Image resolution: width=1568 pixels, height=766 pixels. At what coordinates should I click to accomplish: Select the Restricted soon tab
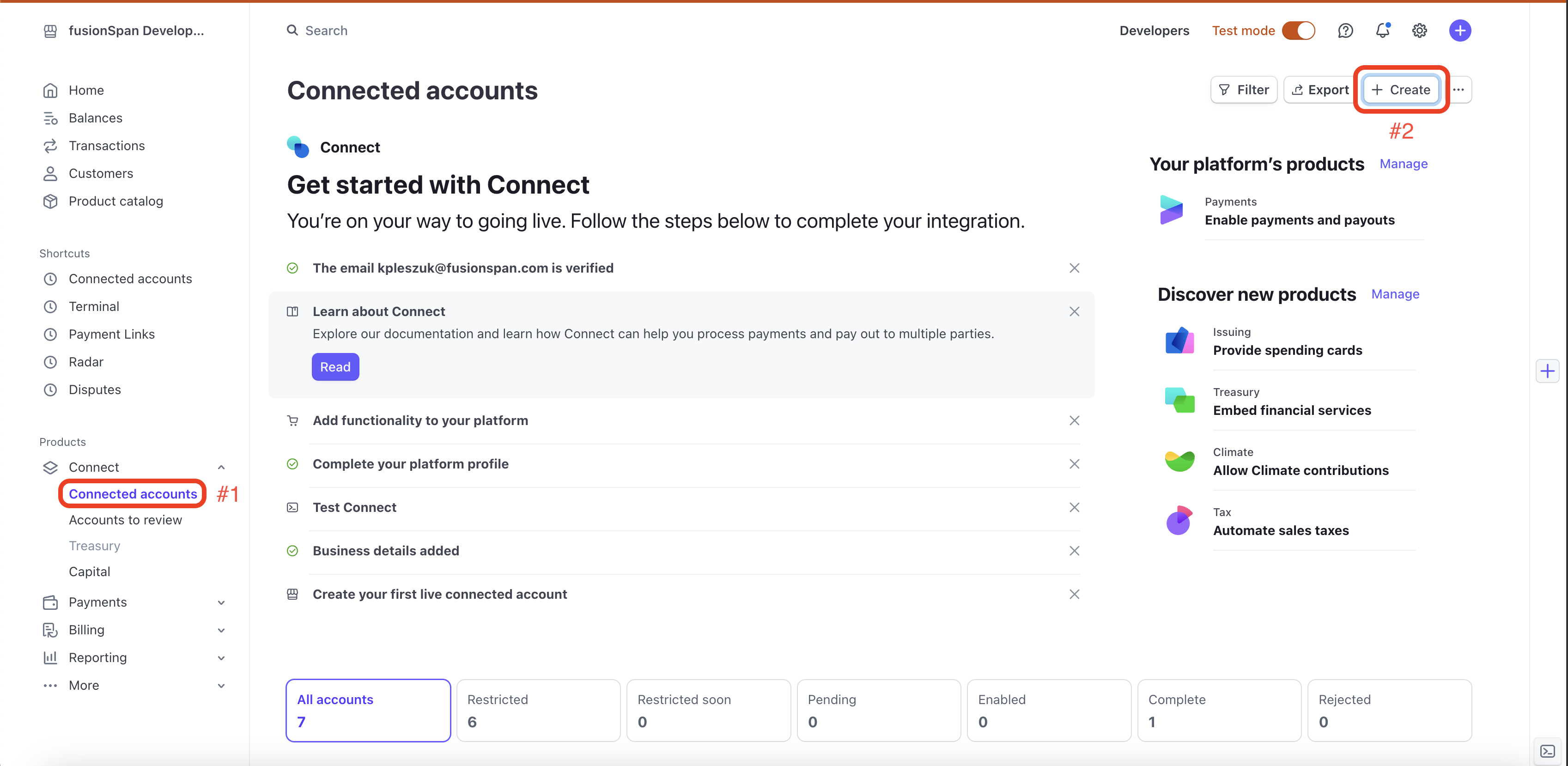coord(709,710)
